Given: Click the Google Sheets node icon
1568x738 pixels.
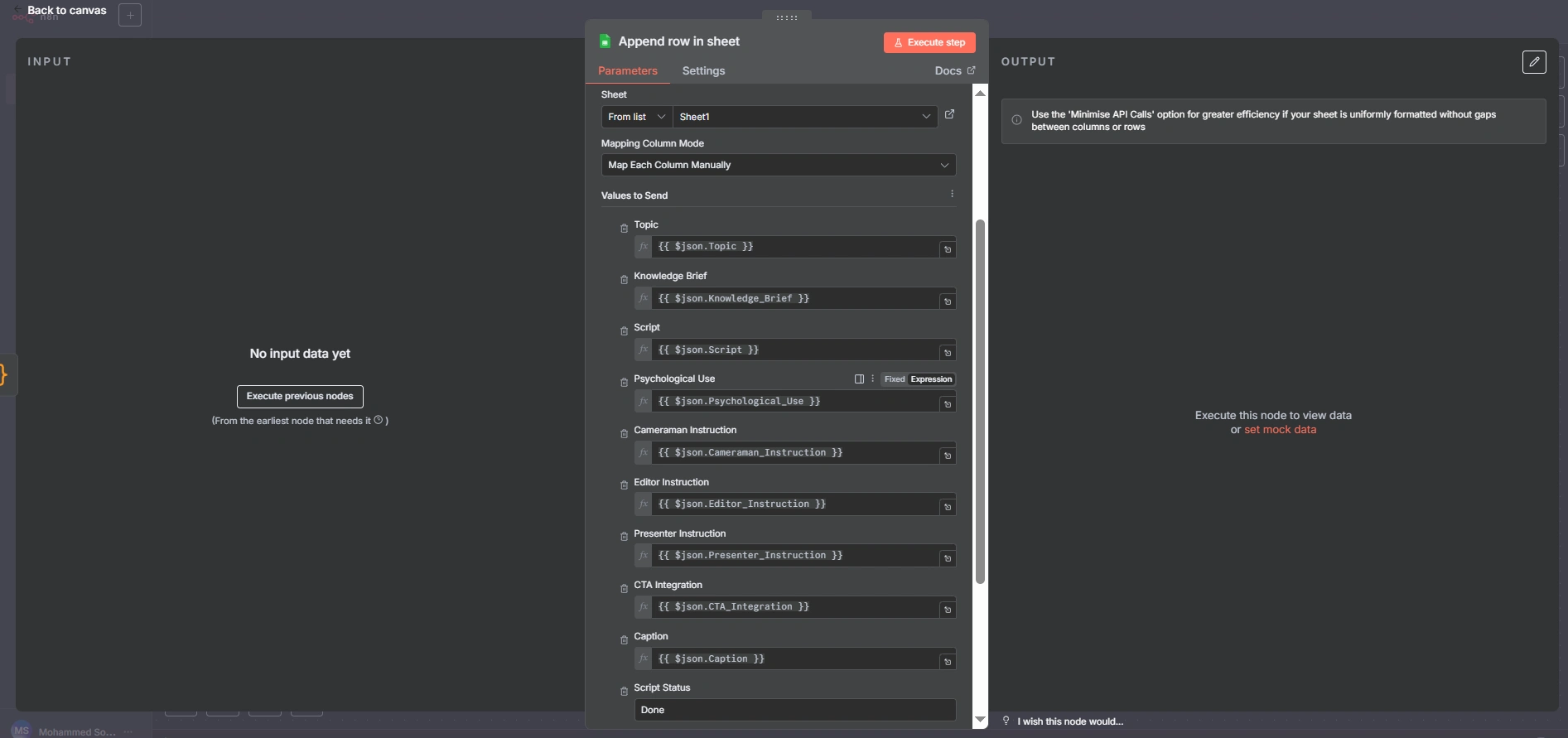Looking at the screenshot, I should coord(605,41).
